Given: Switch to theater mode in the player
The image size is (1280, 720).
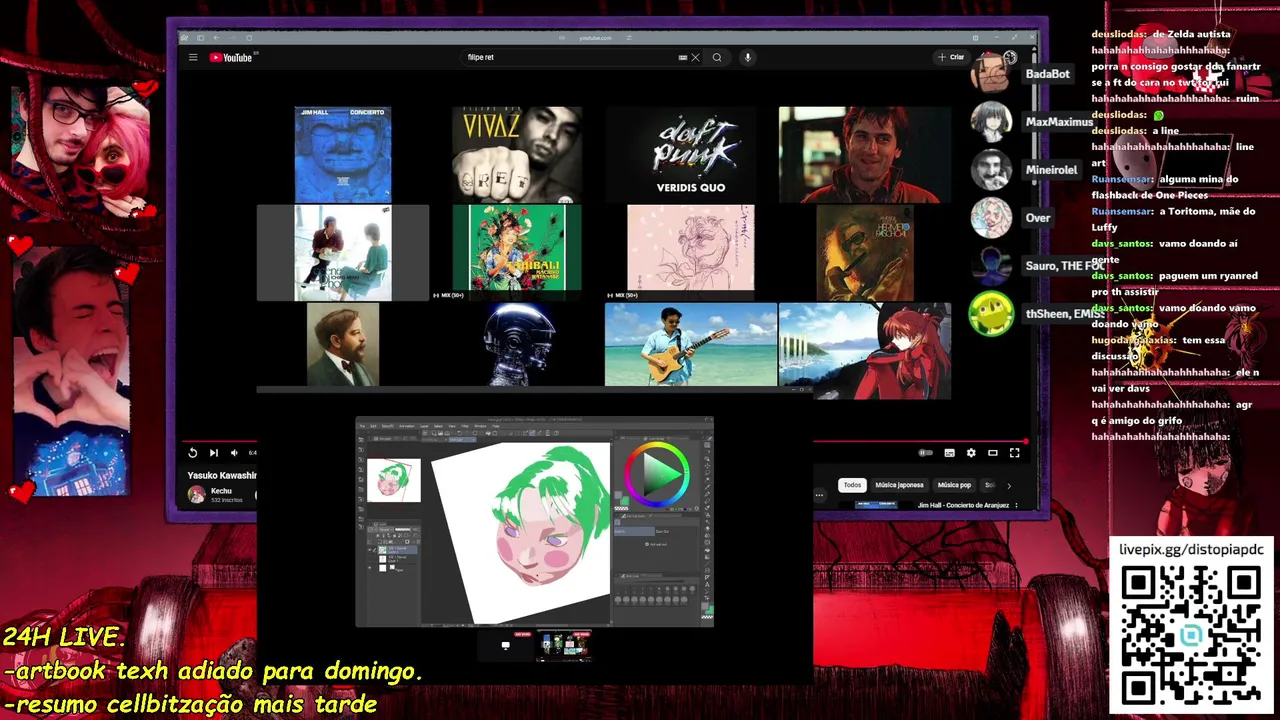Looking at the screenshot, I should point(993,453).
